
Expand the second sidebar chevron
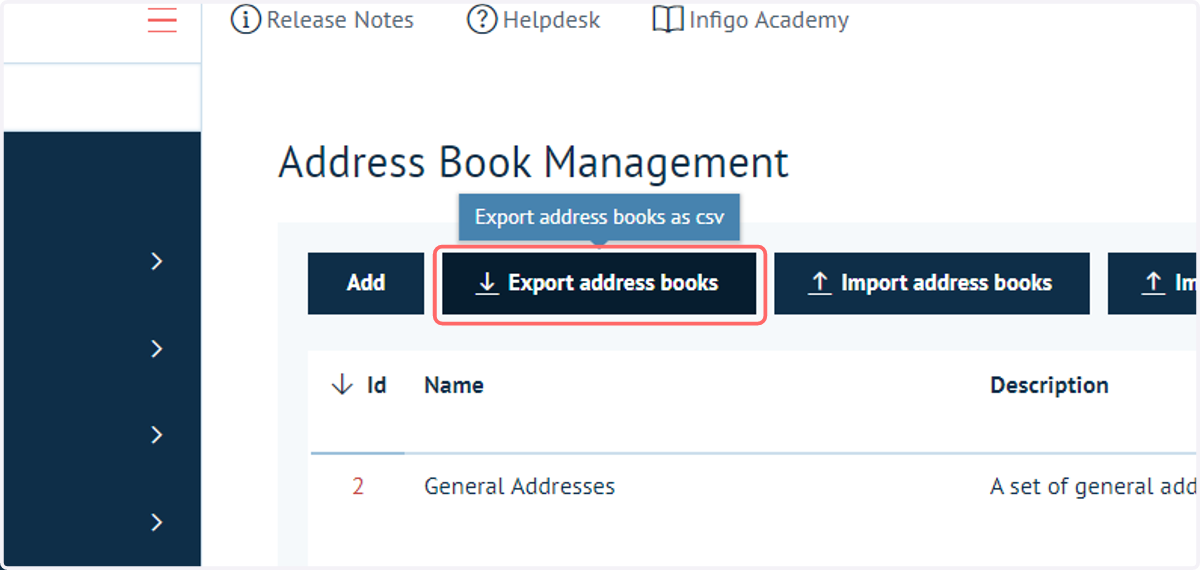pyautogui.click(x=156, y=348)
